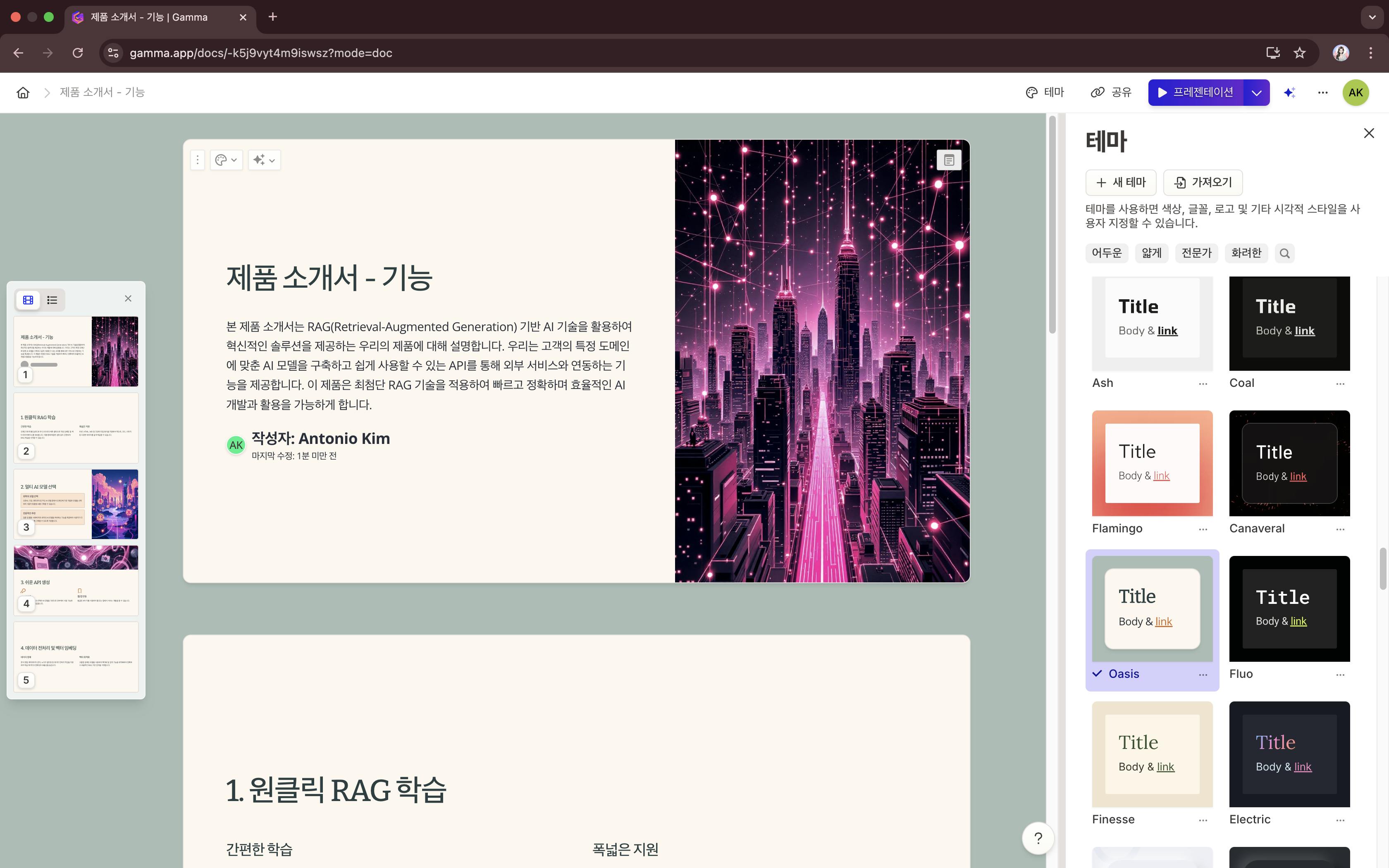The image size is (1389, 868).
Task: Open the AI sparkle assistant icon
Action: click(1290, 93)
